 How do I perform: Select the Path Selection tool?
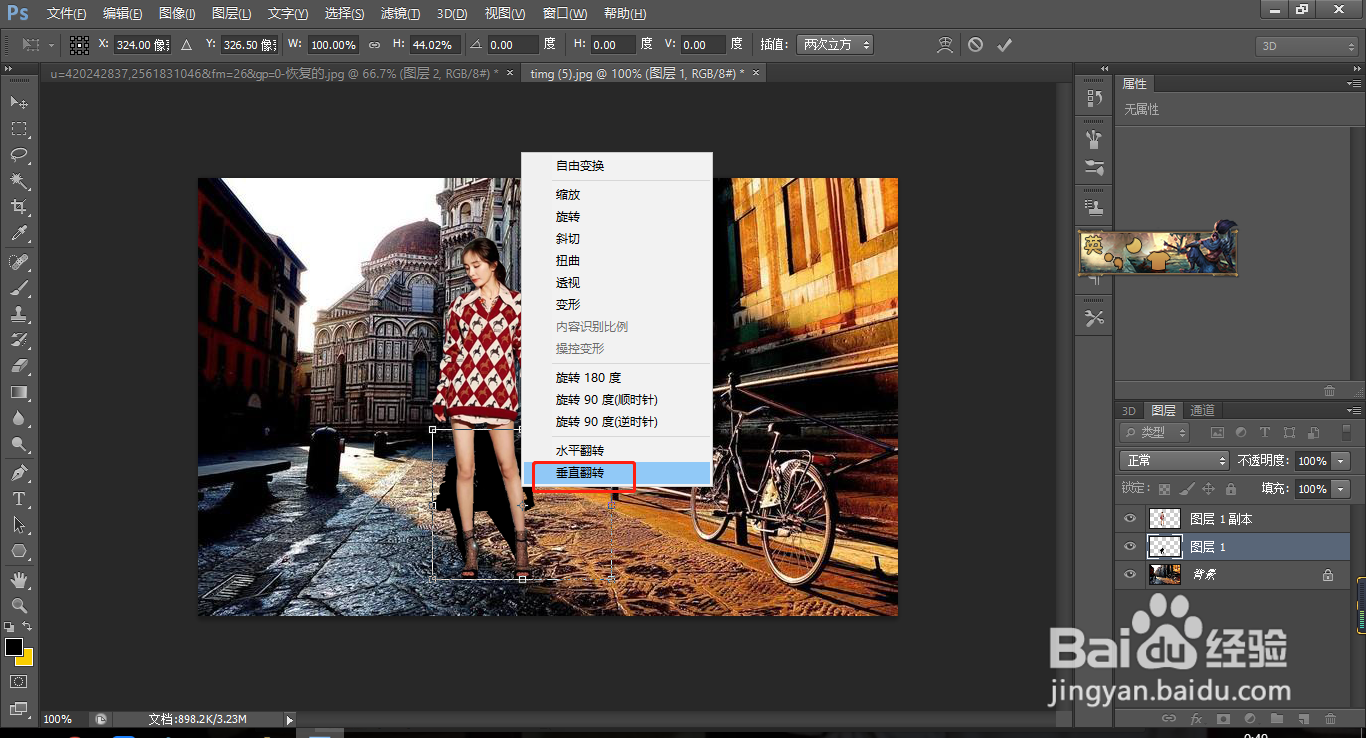coord(19,524)
